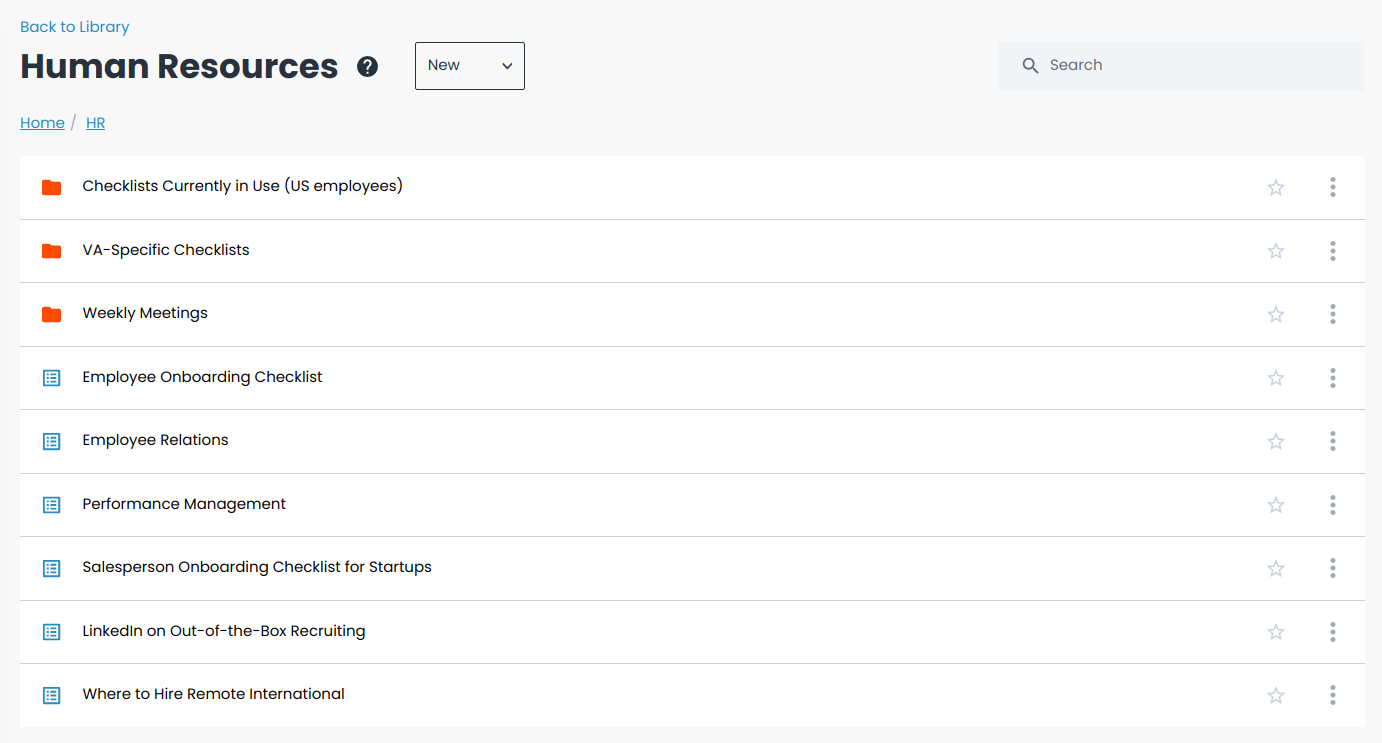This screenshot has width=1382, height=743.
Task: Open Salesperson Onboarding Checklist for Startups title
Action: [x=257, y=567]
